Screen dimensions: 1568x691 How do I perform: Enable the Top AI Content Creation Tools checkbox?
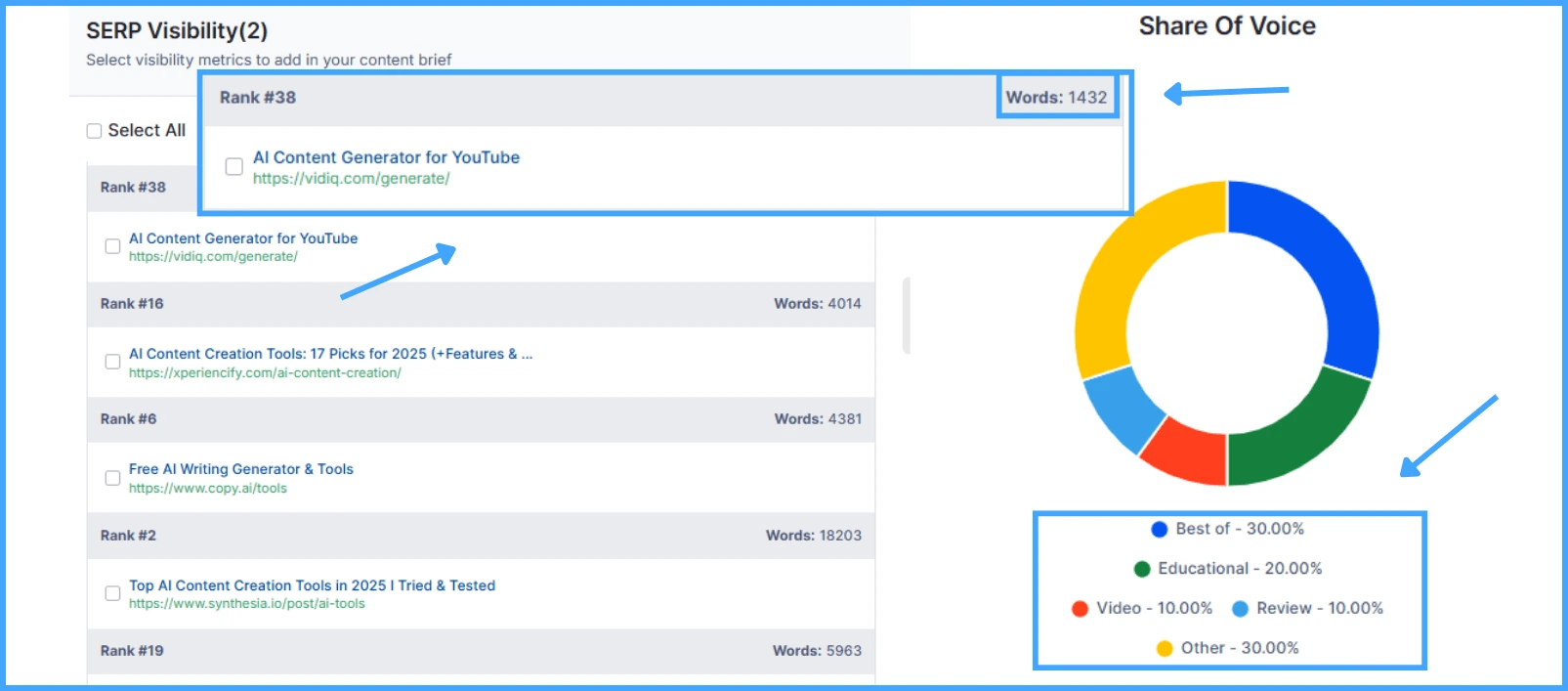(112, 593)
